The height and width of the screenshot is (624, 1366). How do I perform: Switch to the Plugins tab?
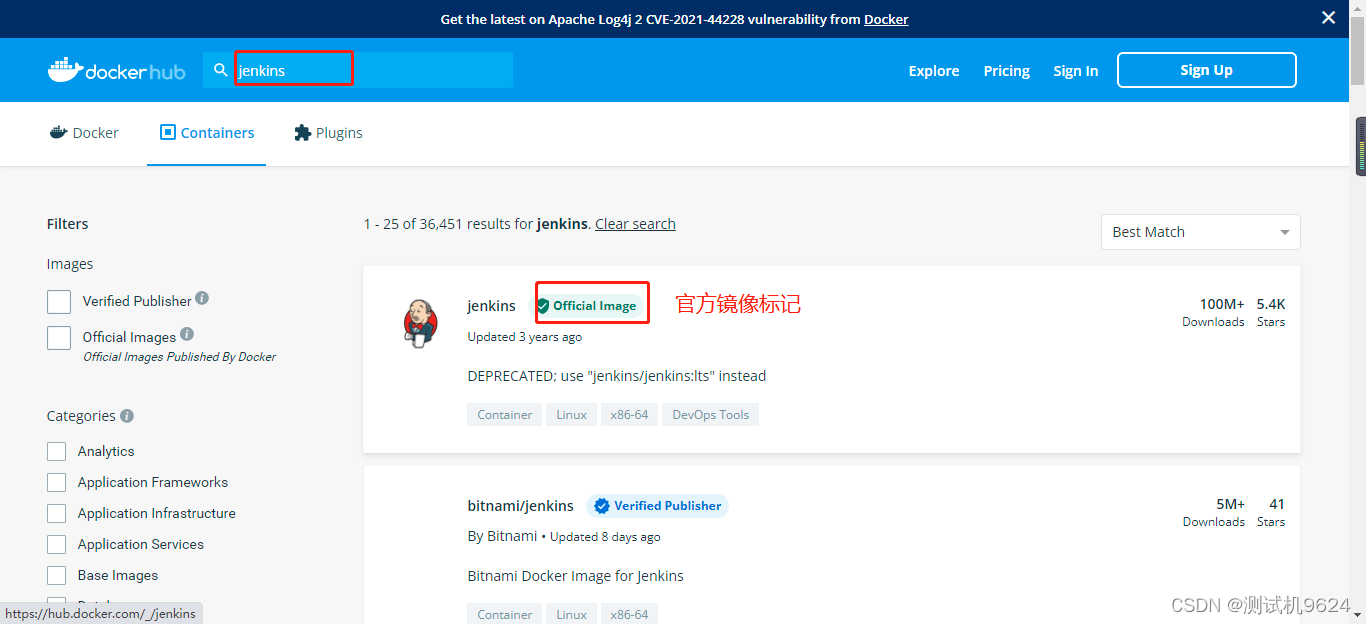coord(328,133)
